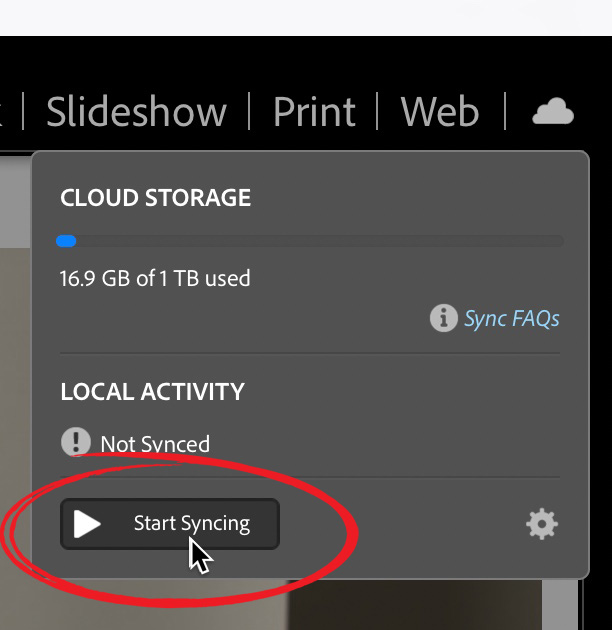Click the info icon beside Sync FAQs

pyautogui.click(x=444, y=318)
